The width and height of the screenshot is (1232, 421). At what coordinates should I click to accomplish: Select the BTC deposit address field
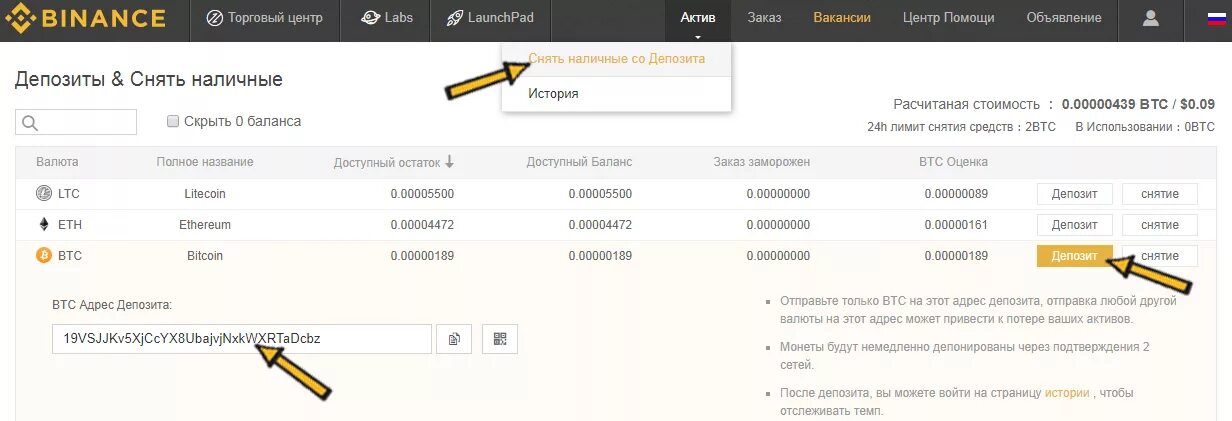242,339
